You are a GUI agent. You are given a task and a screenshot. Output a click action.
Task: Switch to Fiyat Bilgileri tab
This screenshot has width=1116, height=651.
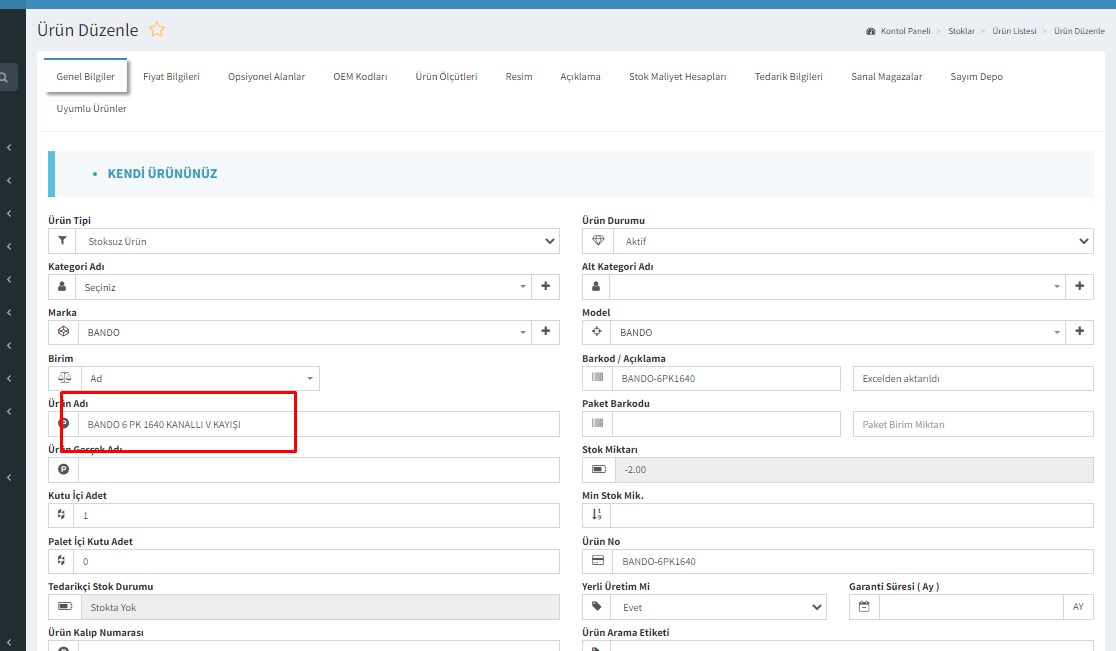(x=171, y=77)
